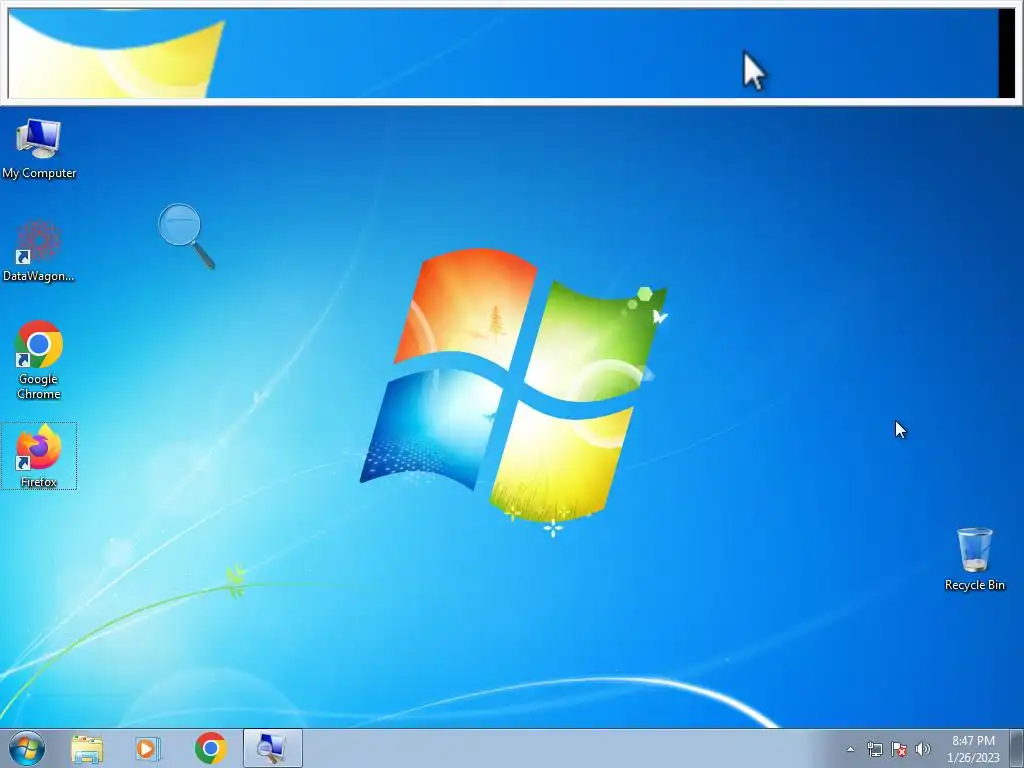
Task: Click the Show desktop strip
Action: point(1017,748)
